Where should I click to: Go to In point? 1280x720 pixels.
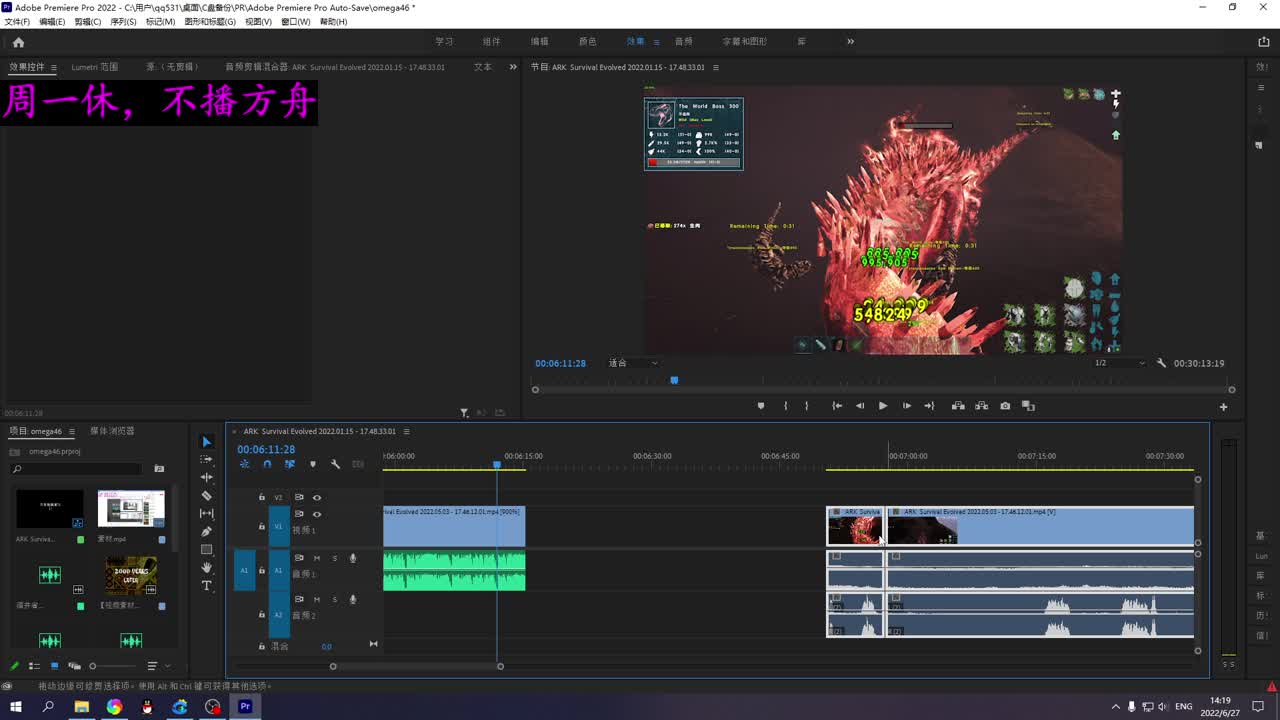pos(837,406)
